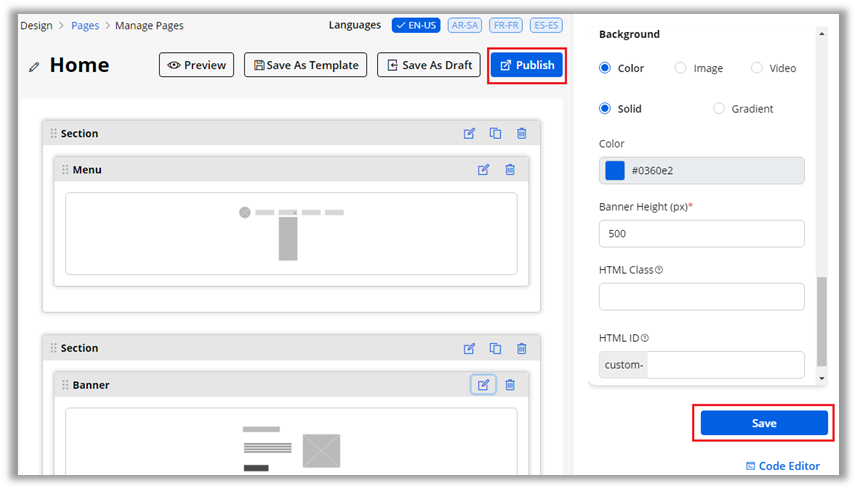Open the Code Editor
Viewport: 857px width, 489px height.
click(783, 466)
